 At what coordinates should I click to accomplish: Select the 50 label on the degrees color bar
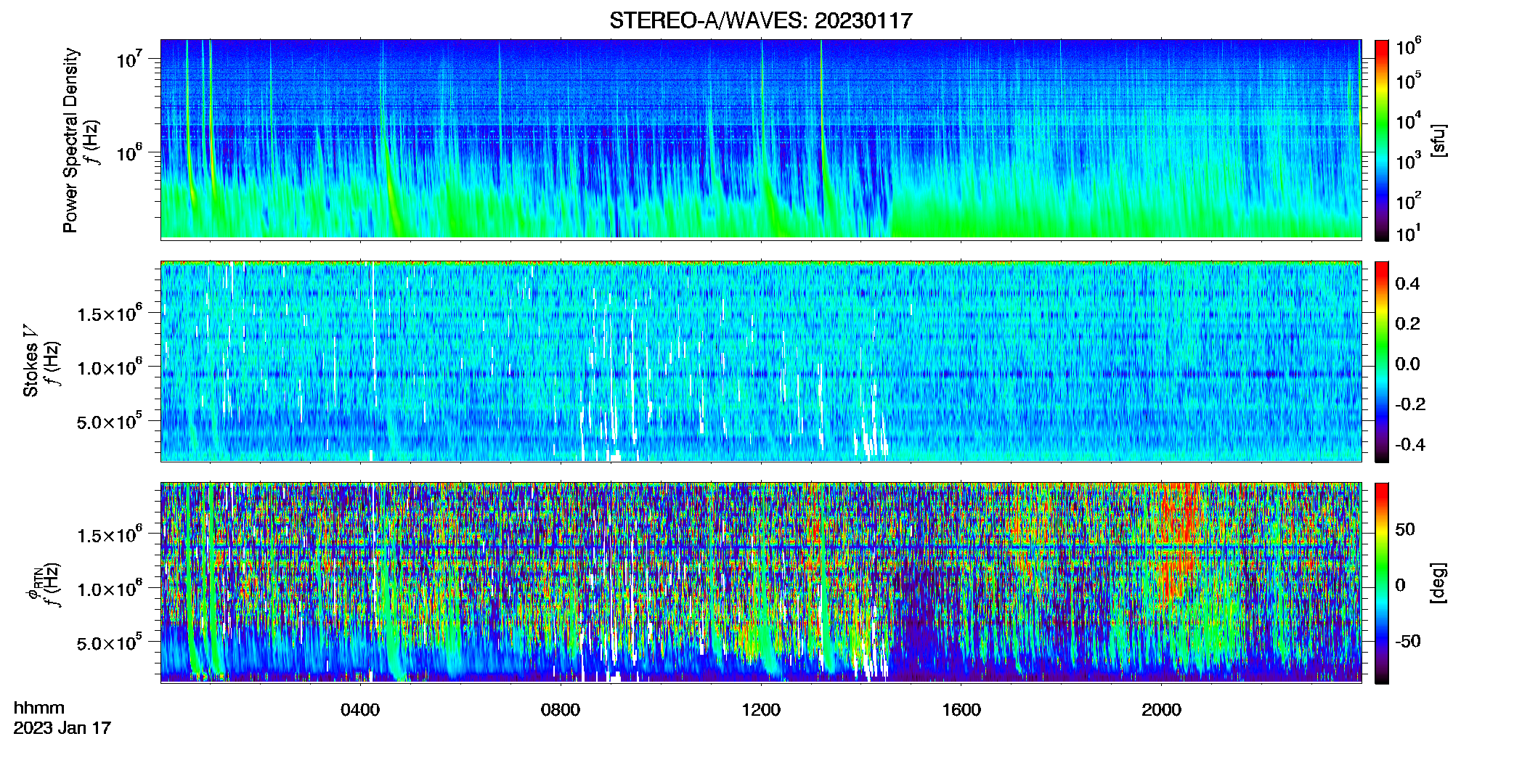coord(1405,529)
